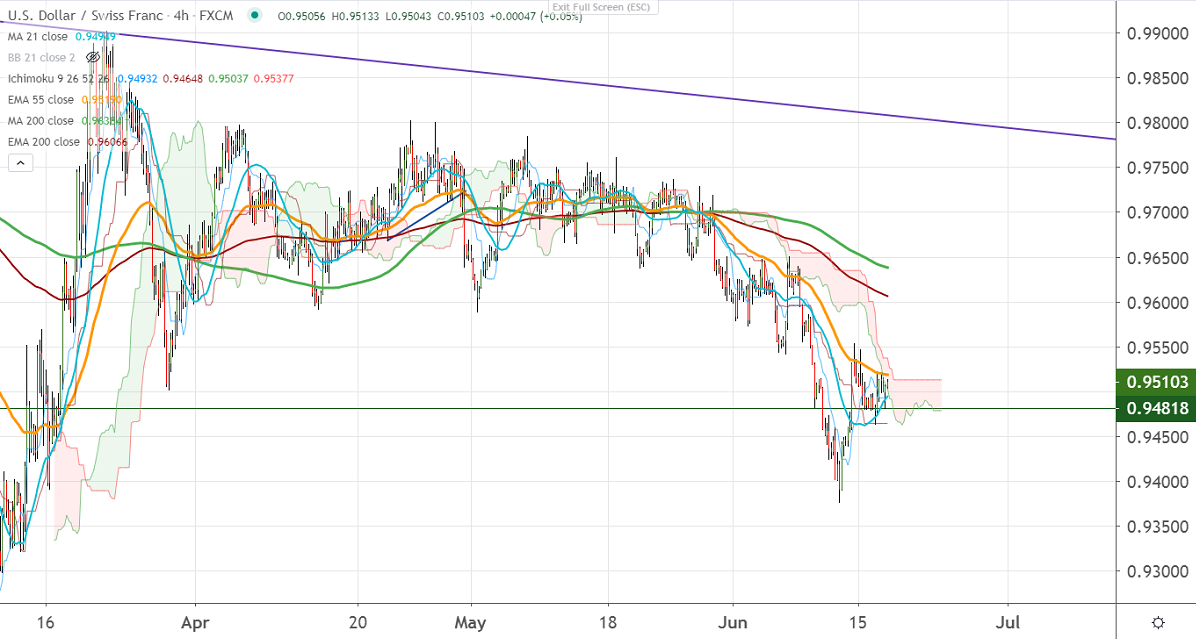Click the May label on time axis

coord(470,622)
